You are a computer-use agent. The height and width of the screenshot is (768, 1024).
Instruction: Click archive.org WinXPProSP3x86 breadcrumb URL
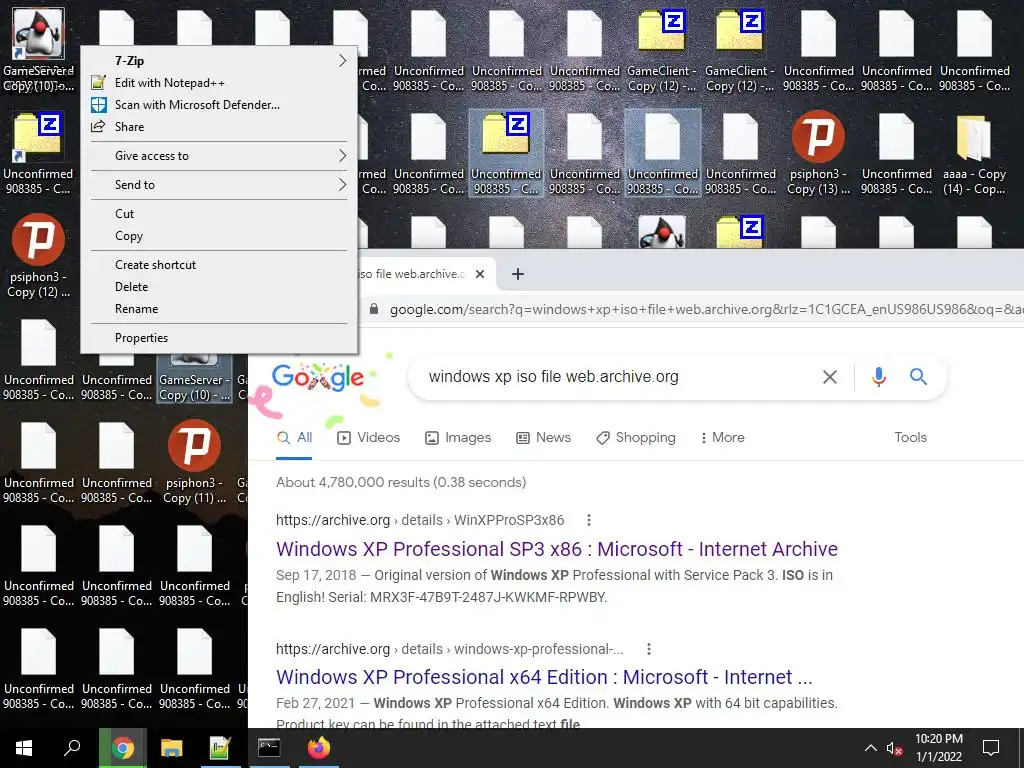pyautogui.click(x=420, y=520)
